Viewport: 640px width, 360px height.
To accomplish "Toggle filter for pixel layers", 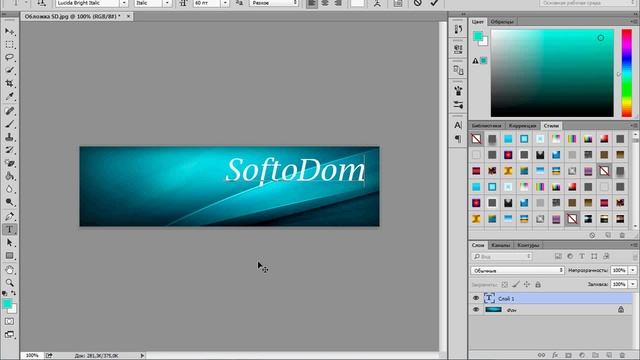I will click(x=558, y=256).
